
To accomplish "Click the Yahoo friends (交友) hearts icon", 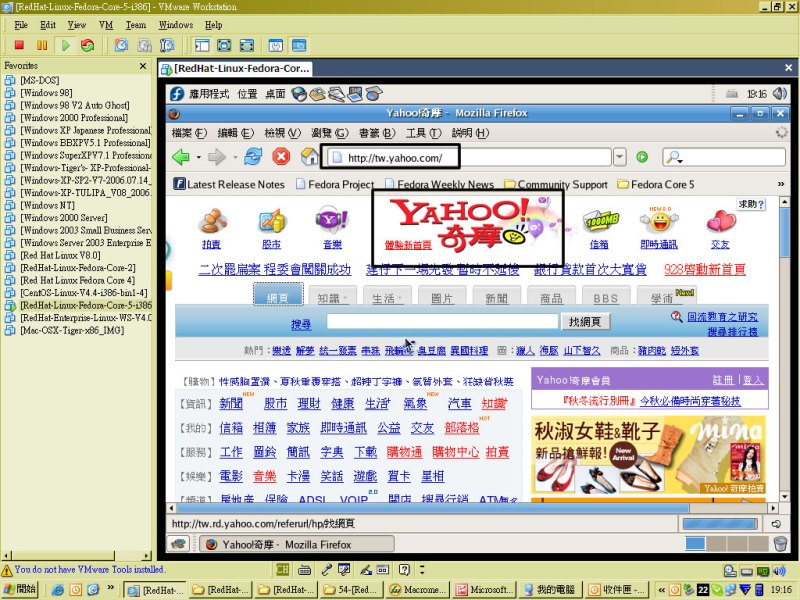I will (720, 221).
